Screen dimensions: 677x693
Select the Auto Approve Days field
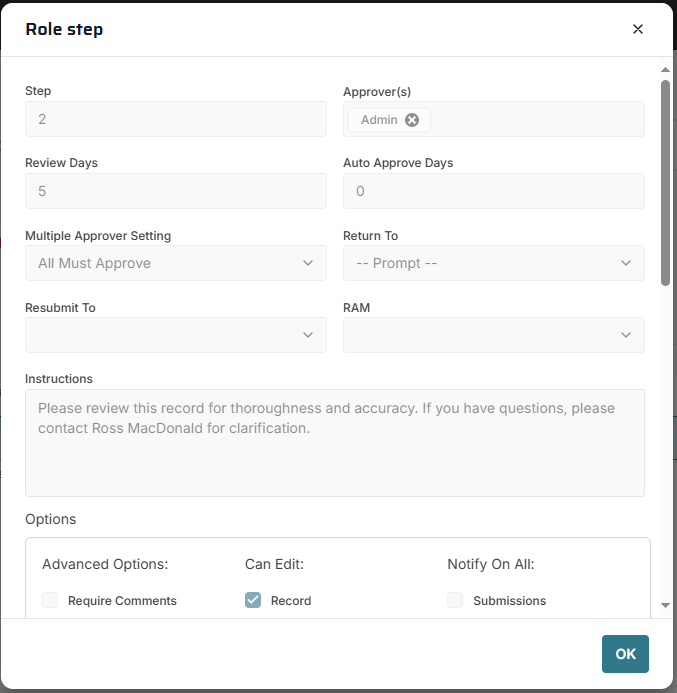pyautogui.click(x=493, y=191)
